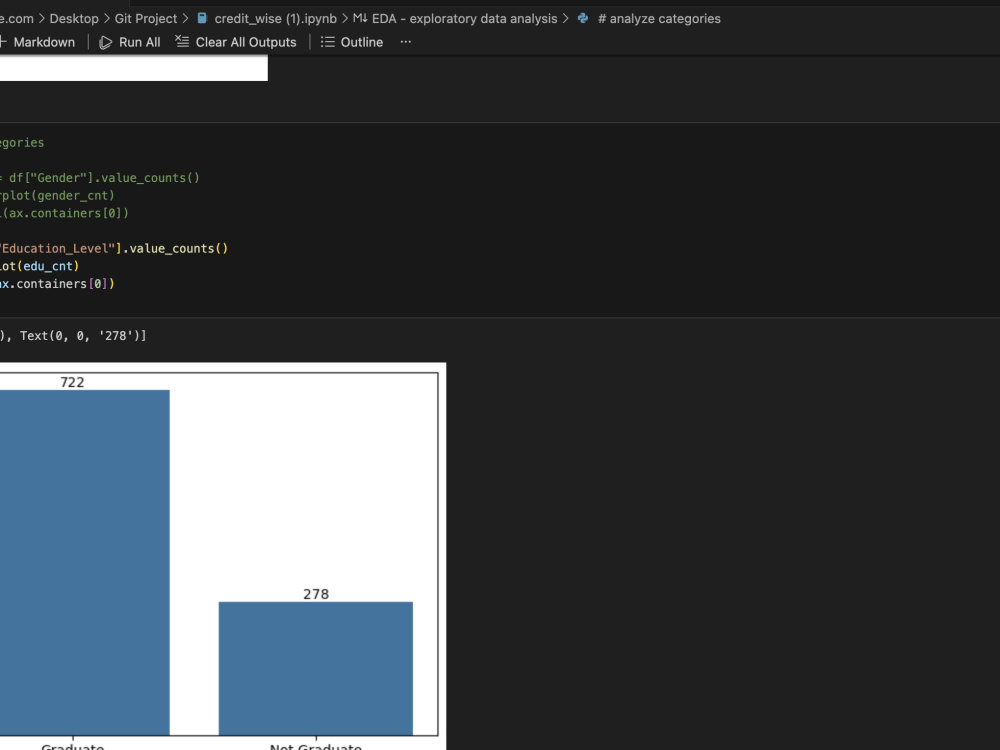Click the gender_cnt code line
Viewport: 1000px width, 750px height.
click(x=57, y=195)
